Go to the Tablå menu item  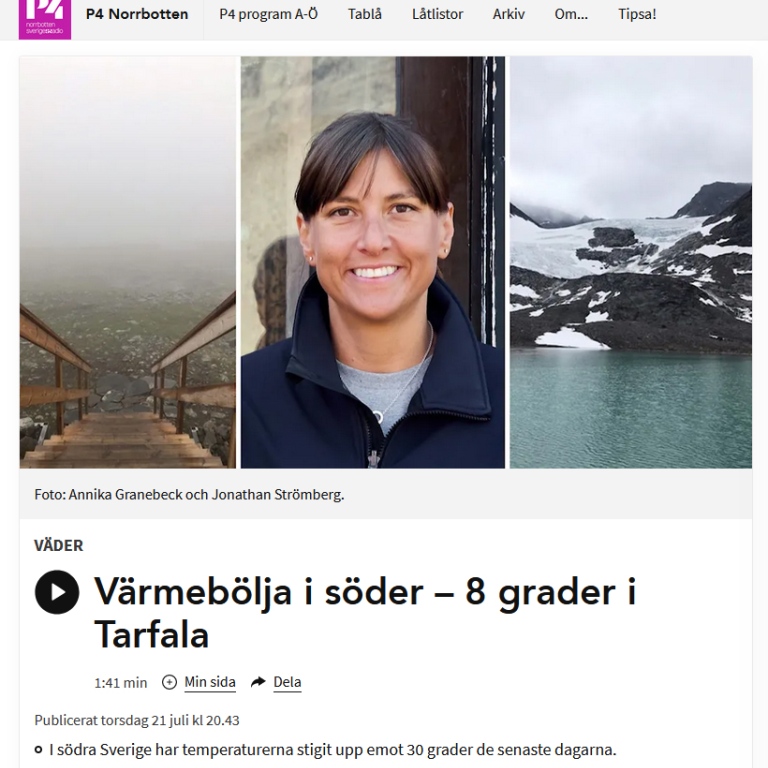(364, 14)
